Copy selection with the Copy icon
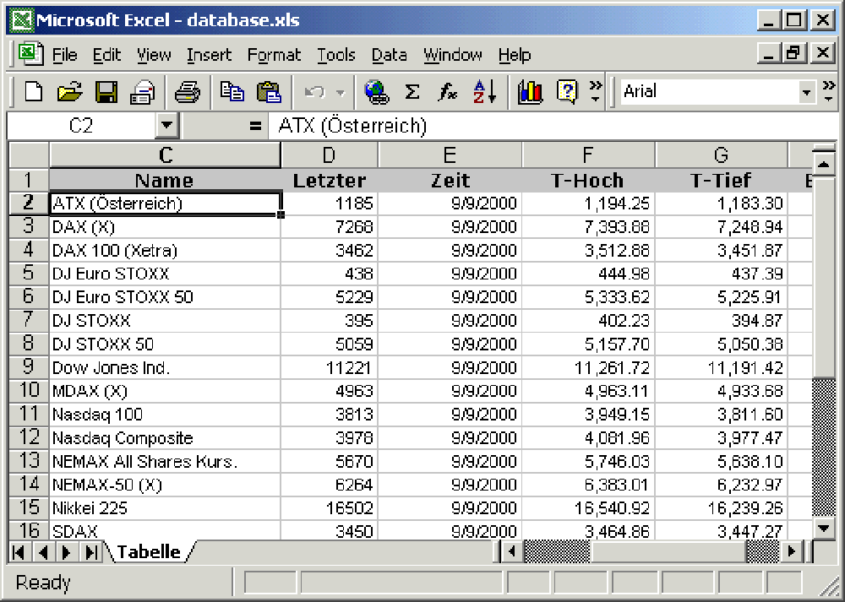The image size is (845, 602). [x=232, y=92]
